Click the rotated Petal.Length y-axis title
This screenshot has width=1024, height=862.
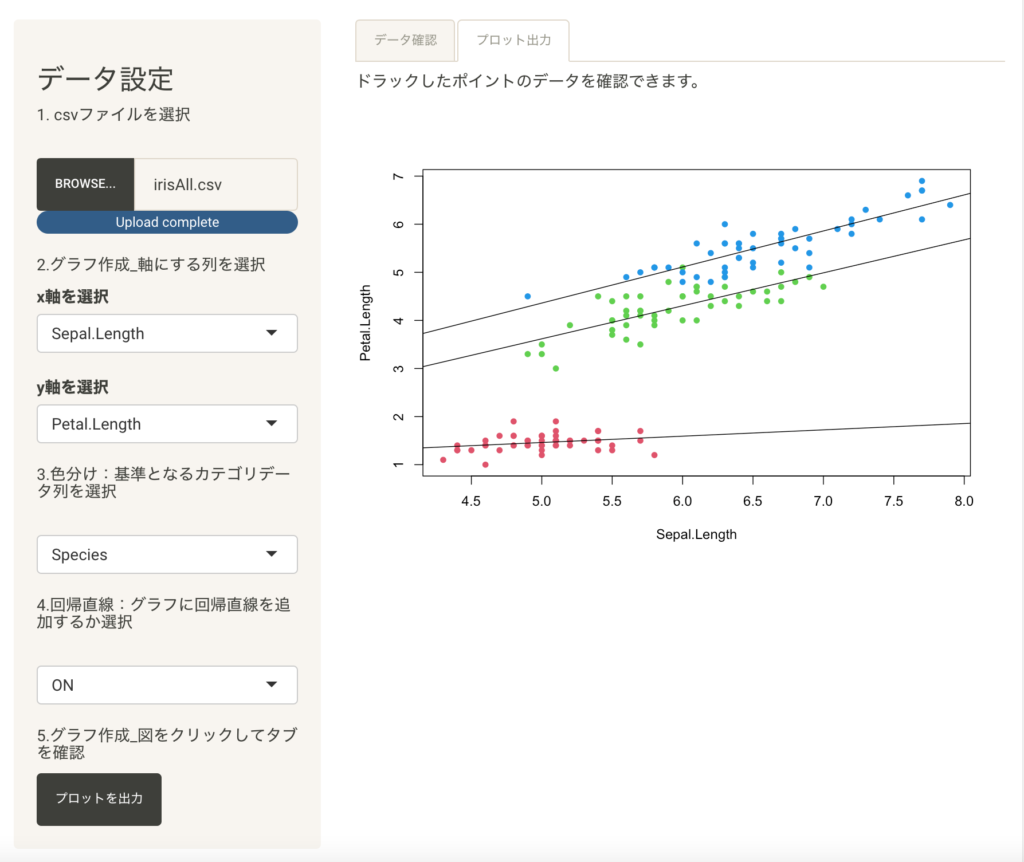pyautogui.click(x=366, y=320)
